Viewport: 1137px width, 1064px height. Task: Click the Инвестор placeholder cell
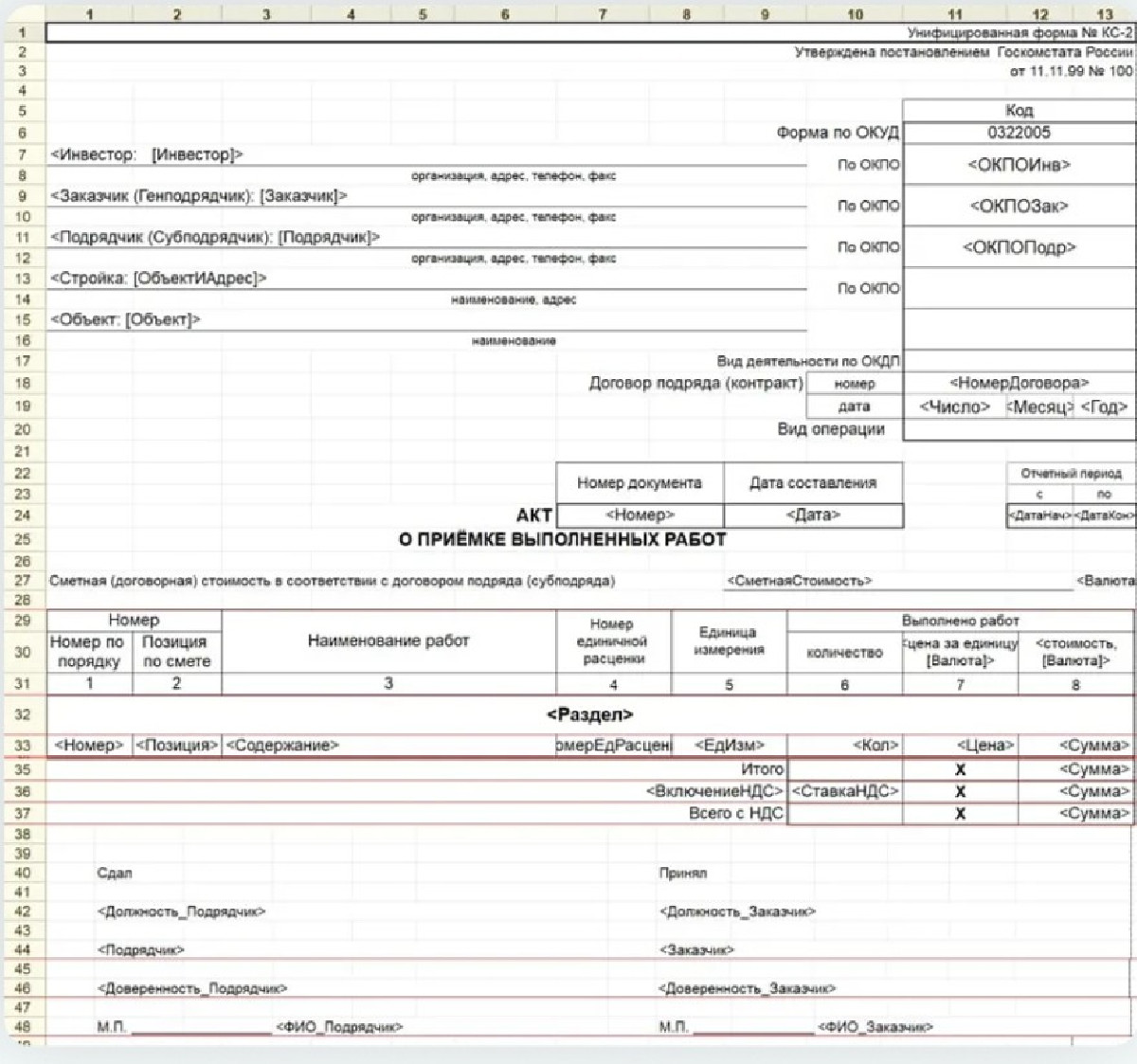[x=147, y=154]
